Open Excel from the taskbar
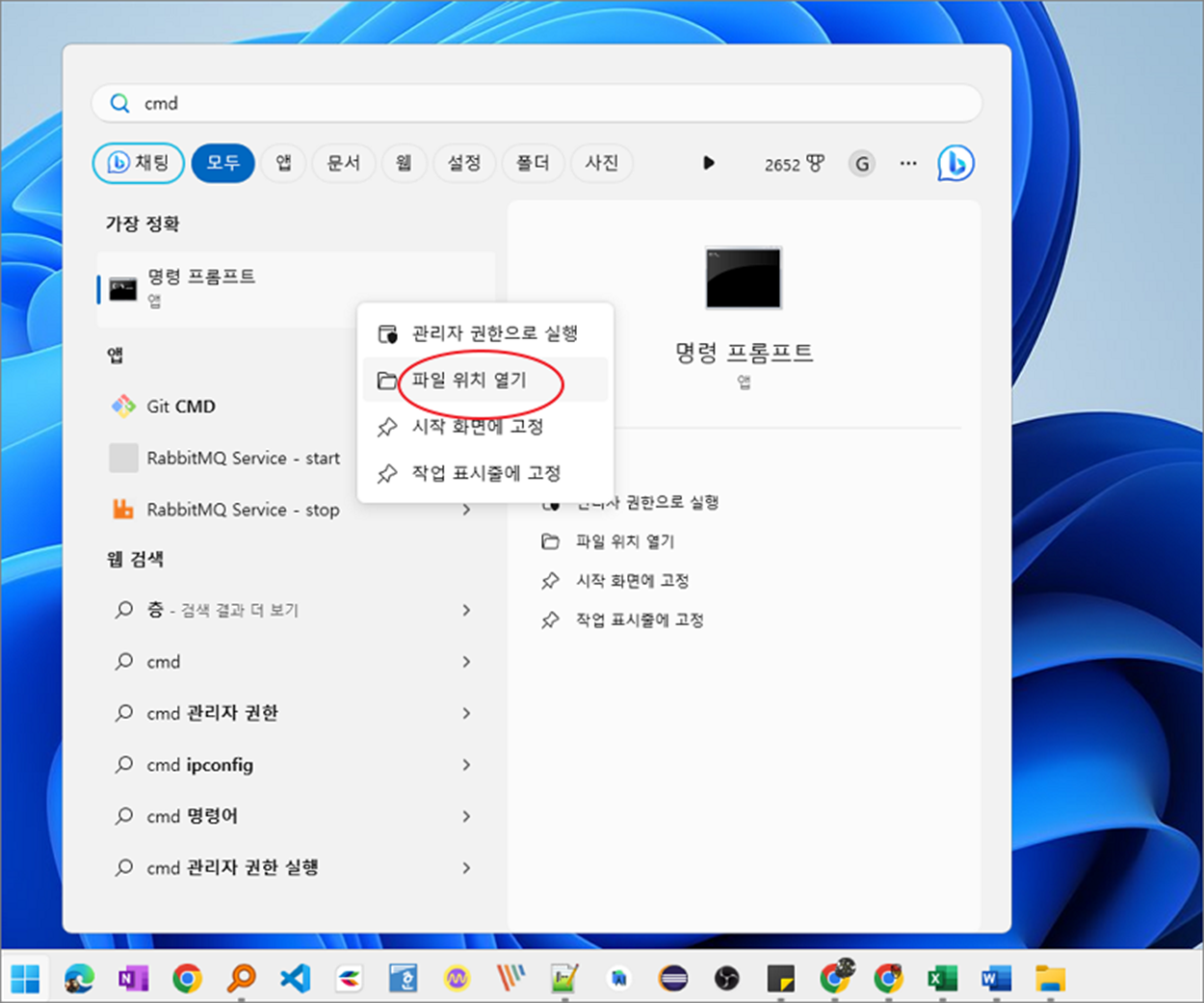Viewport: 1204px width, 1003px height. tap(942, 979)
